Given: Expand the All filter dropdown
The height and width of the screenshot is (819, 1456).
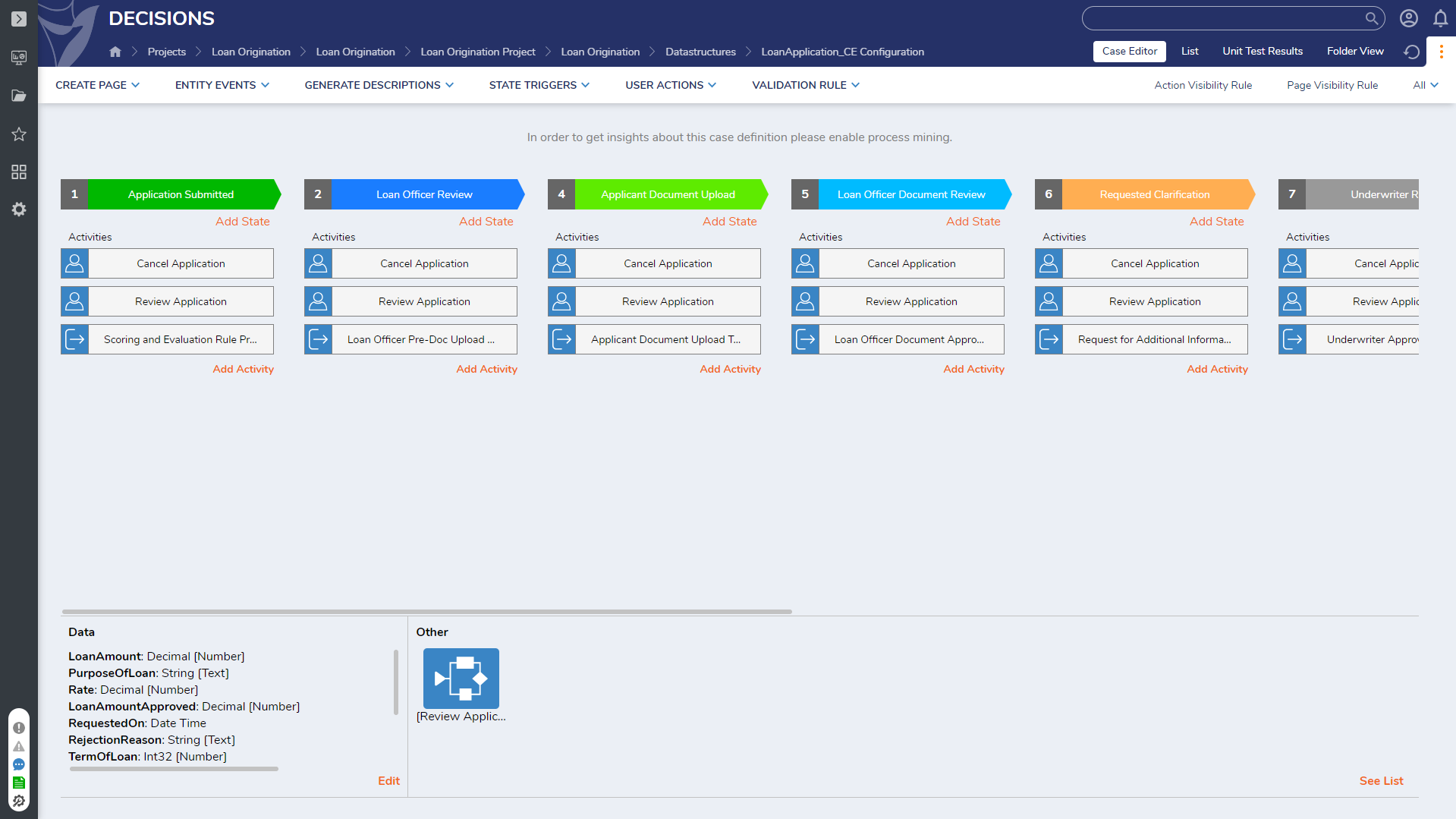Looking at the screenshot, I should click(1425, 85).
